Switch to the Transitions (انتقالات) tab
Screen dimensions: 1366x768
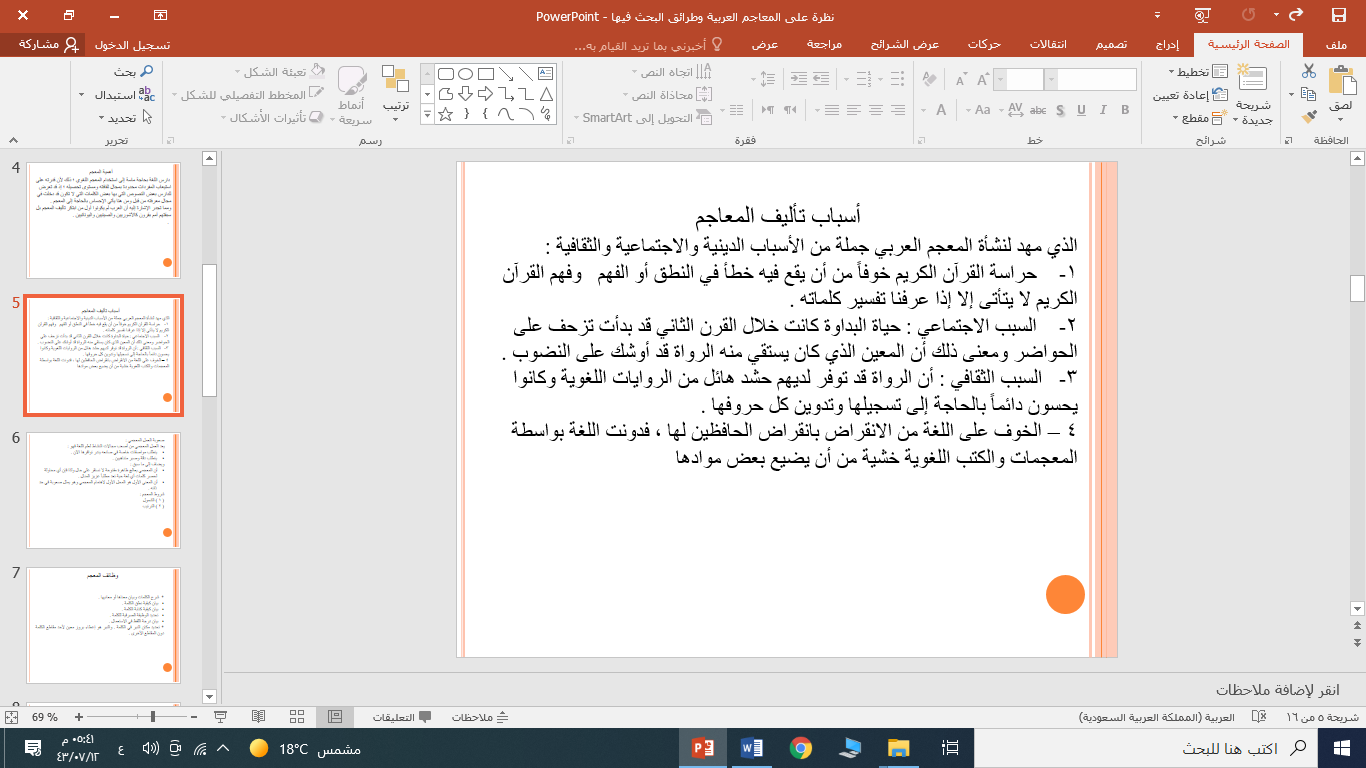(1048, 45)
